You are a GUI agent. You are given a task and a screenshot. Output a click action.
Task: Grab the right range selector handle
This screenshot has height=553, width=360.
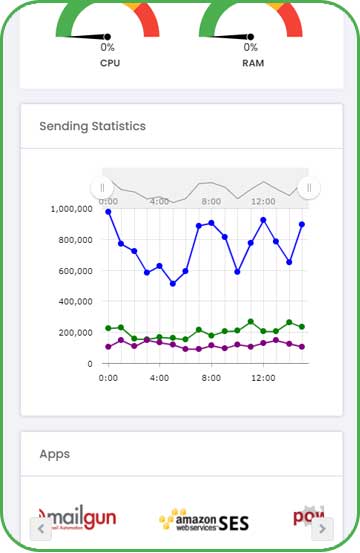[x=309, y=188]
